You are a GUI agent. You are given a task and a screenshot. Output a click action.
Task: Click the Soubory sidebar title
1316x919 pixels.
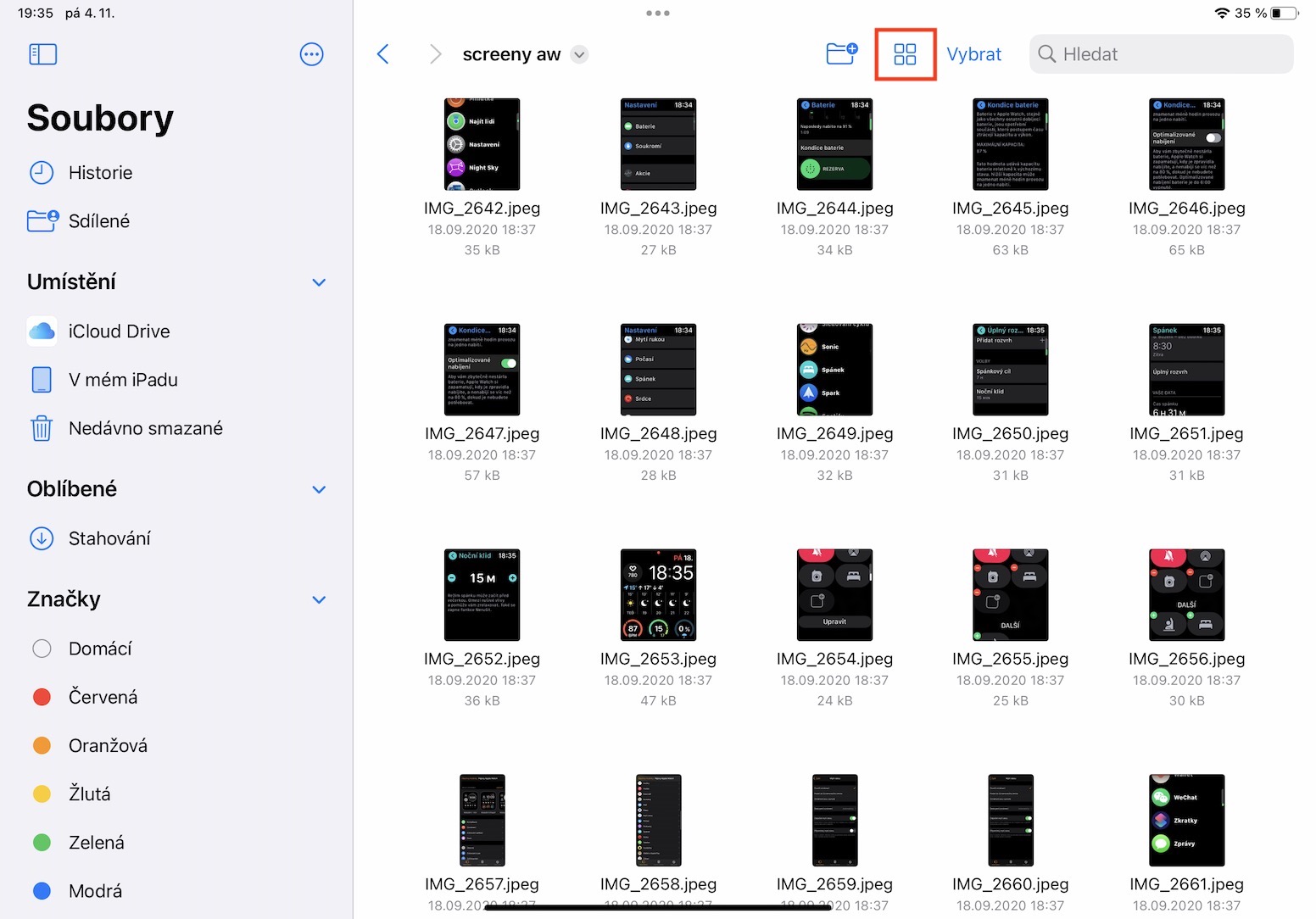tap(100, 118)
